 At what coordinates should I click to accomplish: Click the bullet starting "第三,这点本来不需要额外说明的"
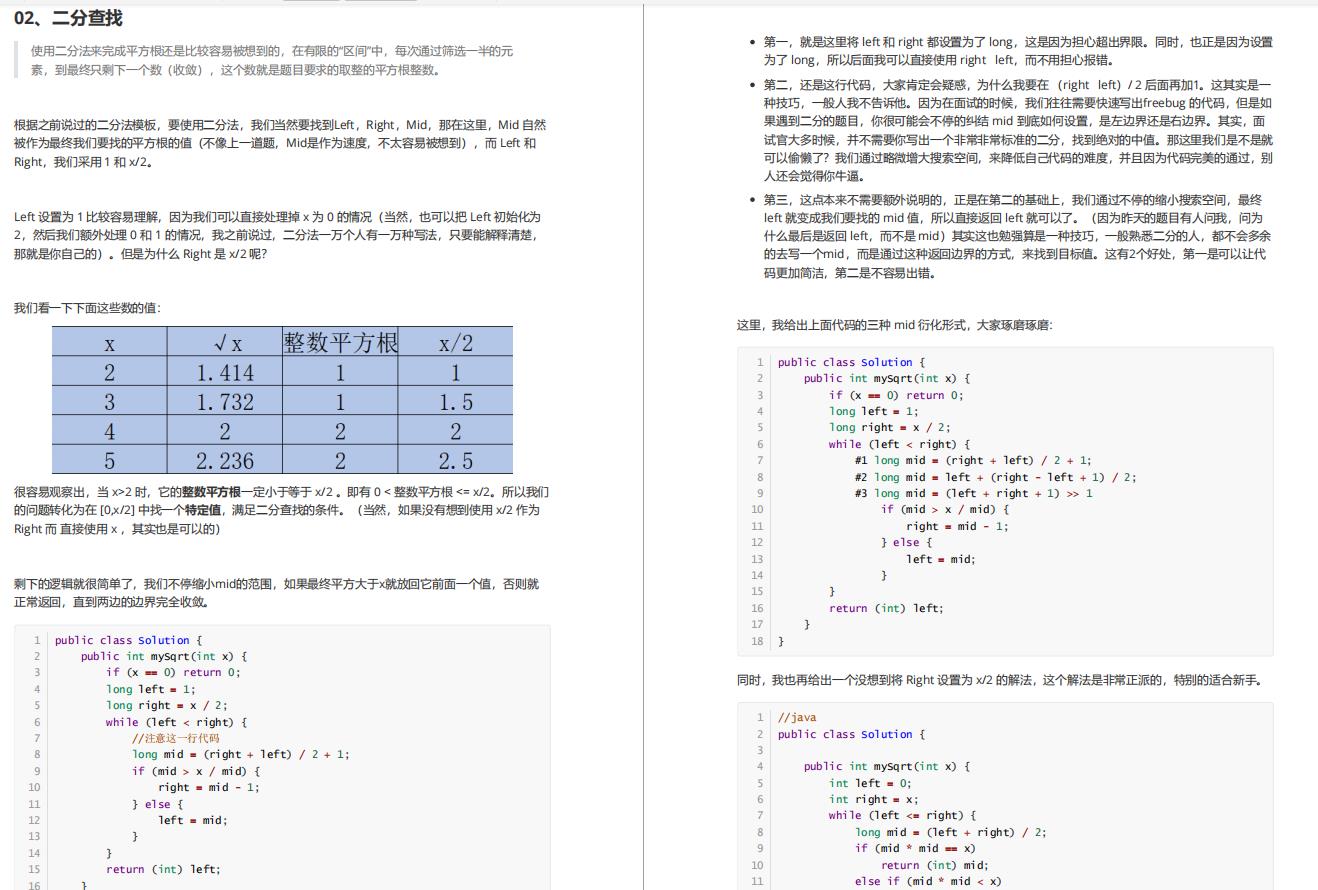pos(1017,235)
